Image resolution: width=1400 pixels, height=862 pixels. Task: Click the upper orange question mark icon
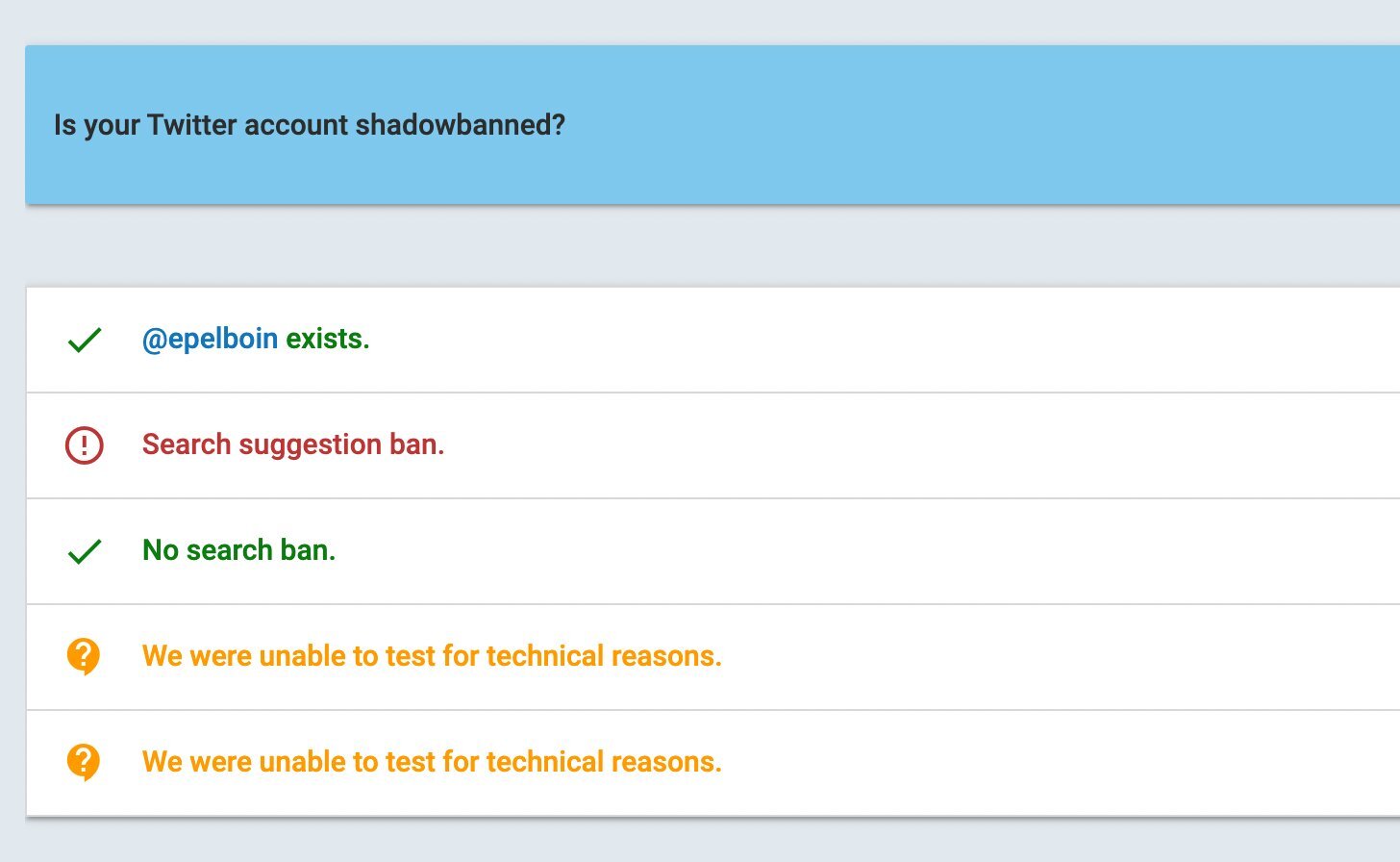(x=84, y=656)
